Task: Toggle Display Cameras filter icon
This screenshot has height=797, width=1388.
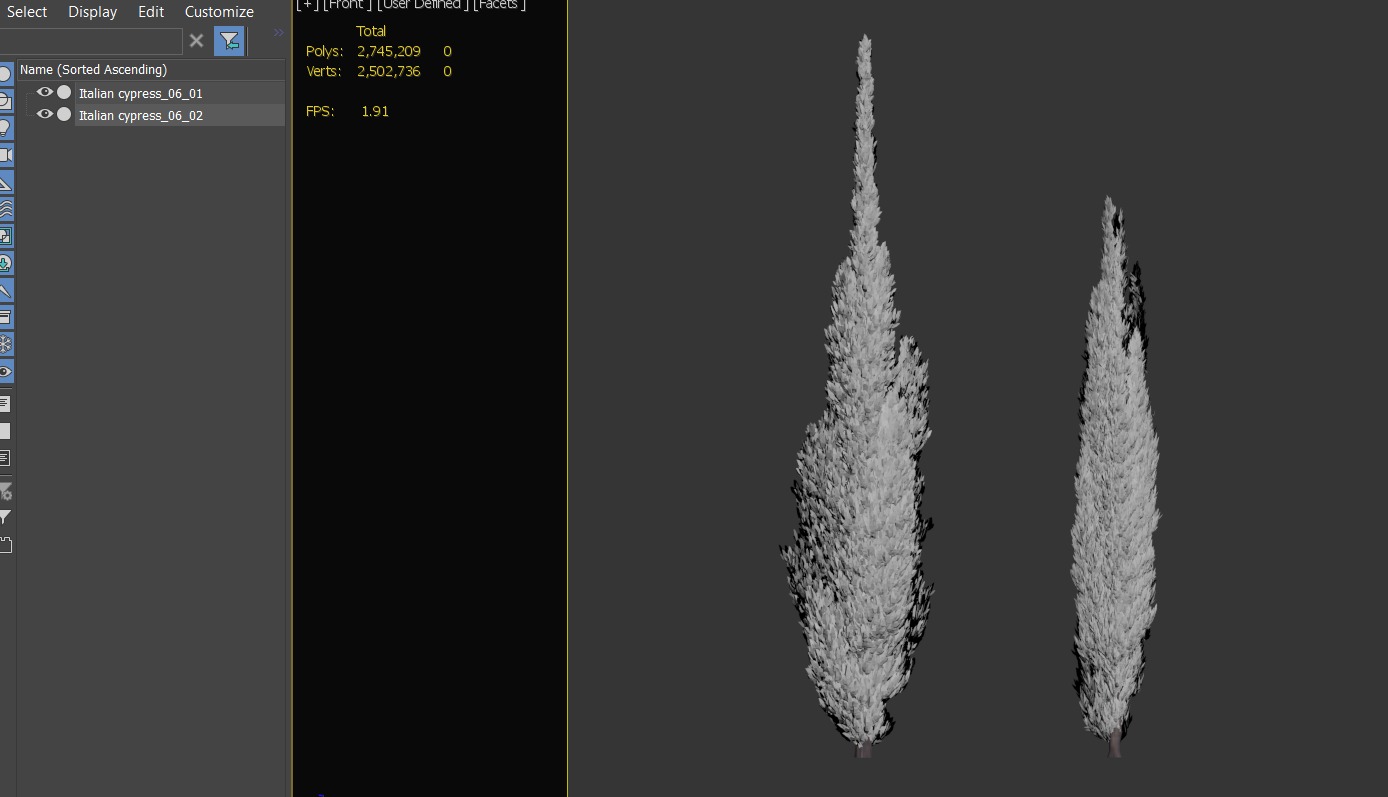Action: 5,155
